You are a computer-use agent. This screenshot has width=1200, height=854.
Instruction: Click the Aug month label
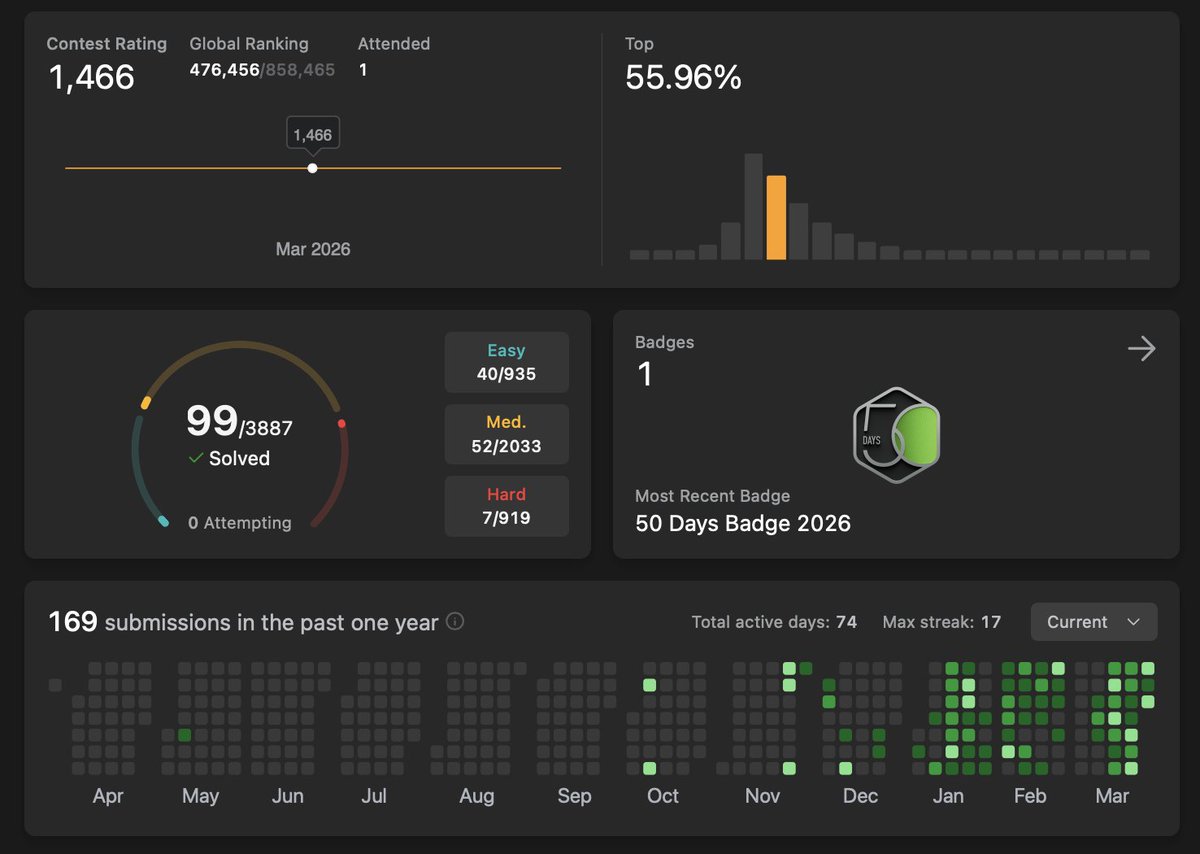pos(477,796)
